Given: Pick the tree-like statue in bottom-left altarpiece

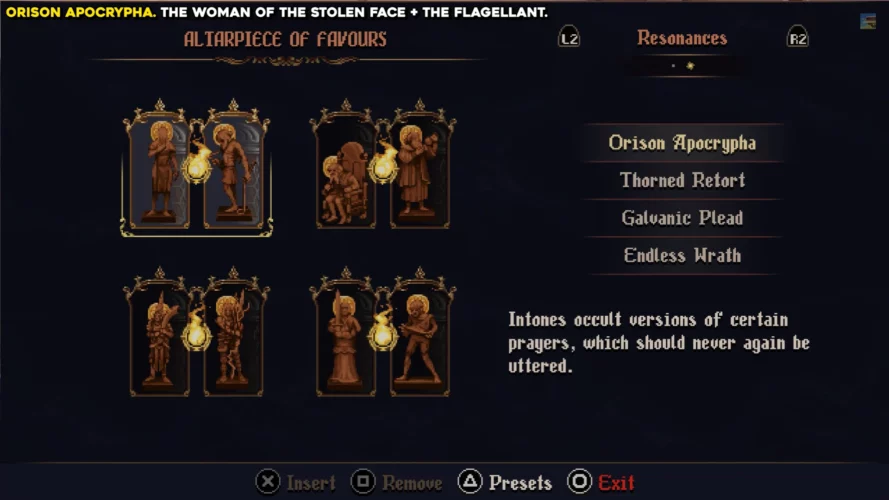Looking at the screenshot, I should (x=232, y=337).
